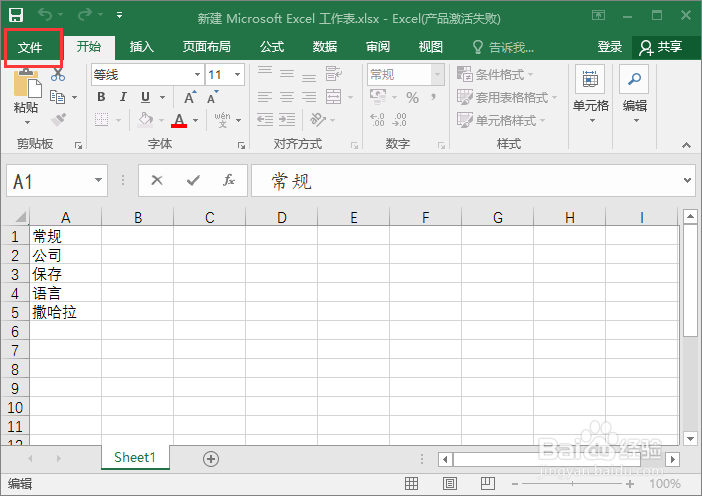Toggle Center alignment icon

tap(287, 97)
